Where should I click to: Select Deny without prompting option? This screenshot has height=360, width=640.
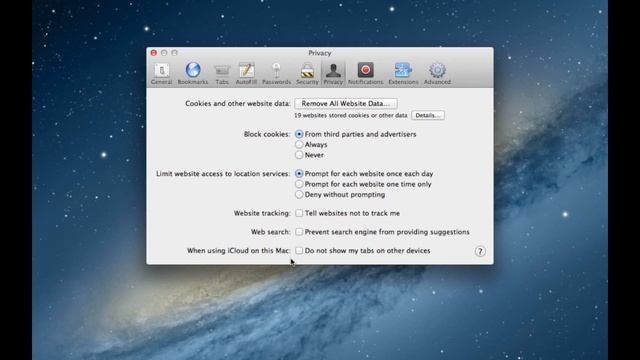(299, 195)
